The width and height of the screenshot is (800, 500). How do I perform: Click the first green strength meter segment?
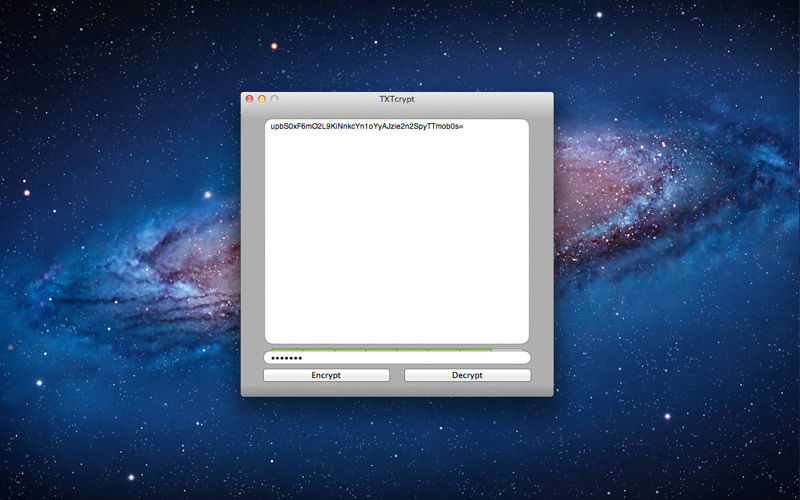[x=286, y=349]
